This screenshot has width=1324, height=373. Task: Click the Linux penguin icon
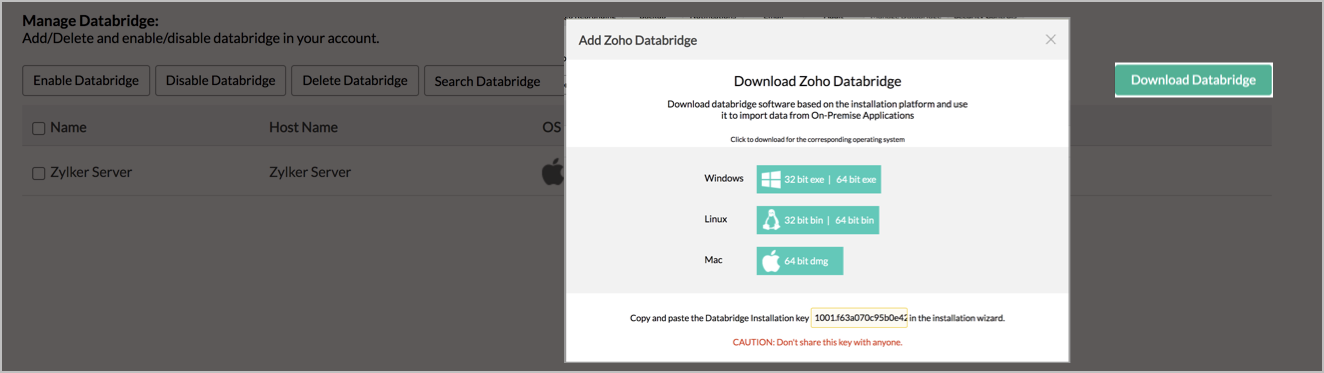coord(770,220)
